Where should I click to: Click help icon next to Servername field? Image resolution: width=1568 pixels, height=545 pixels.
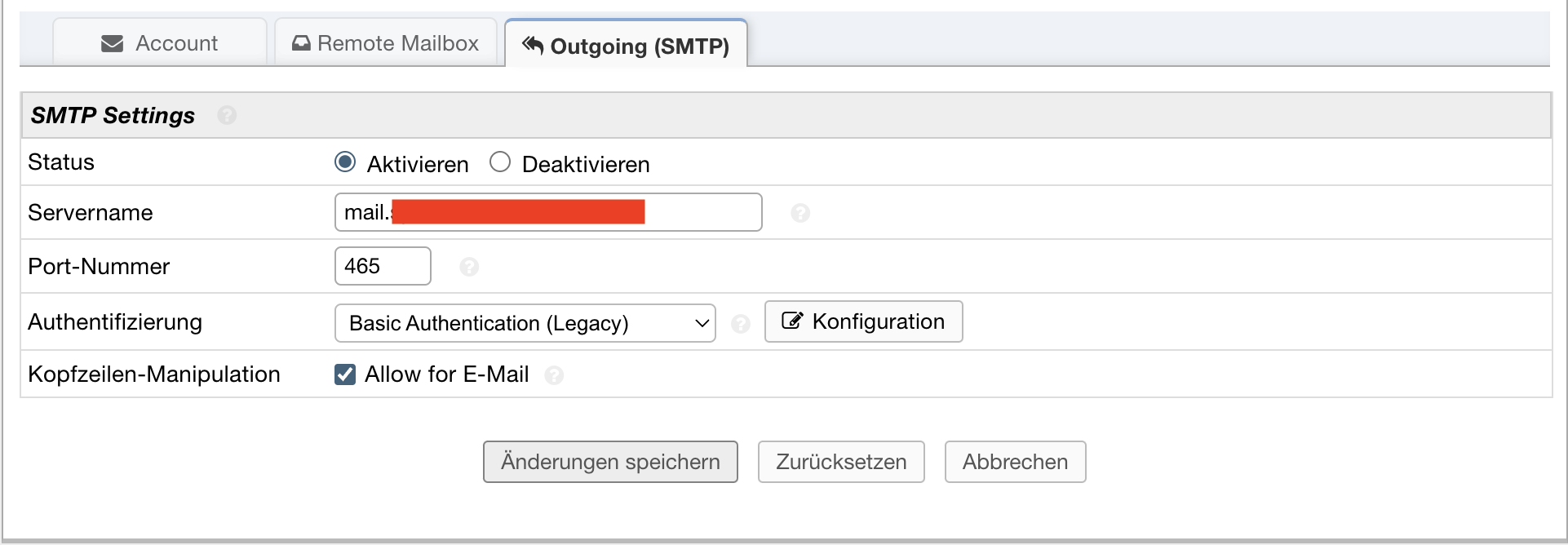(800, 213)
